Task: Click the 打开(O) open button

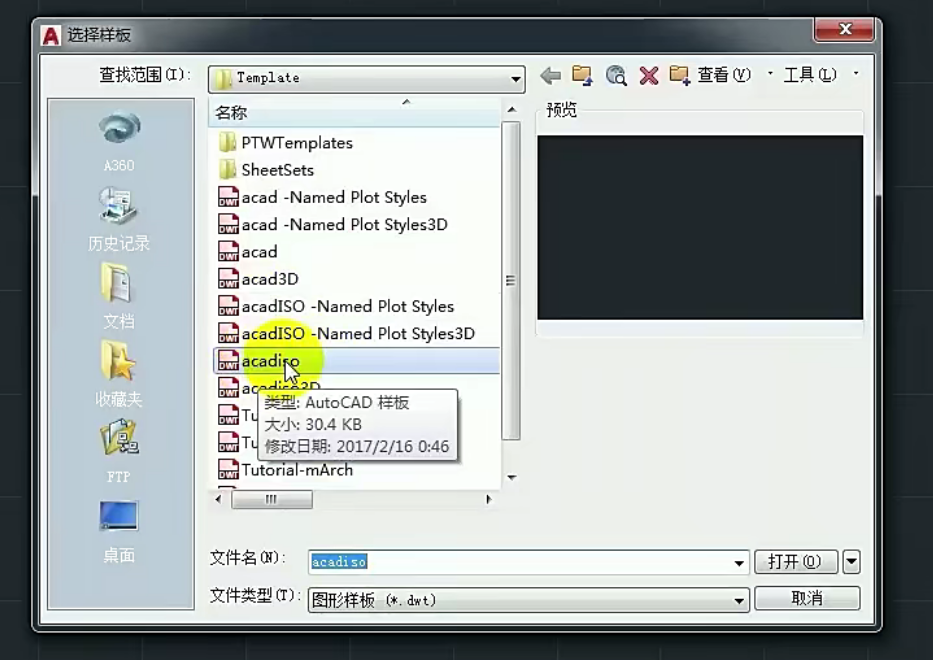Action: [x=796, y=561]
